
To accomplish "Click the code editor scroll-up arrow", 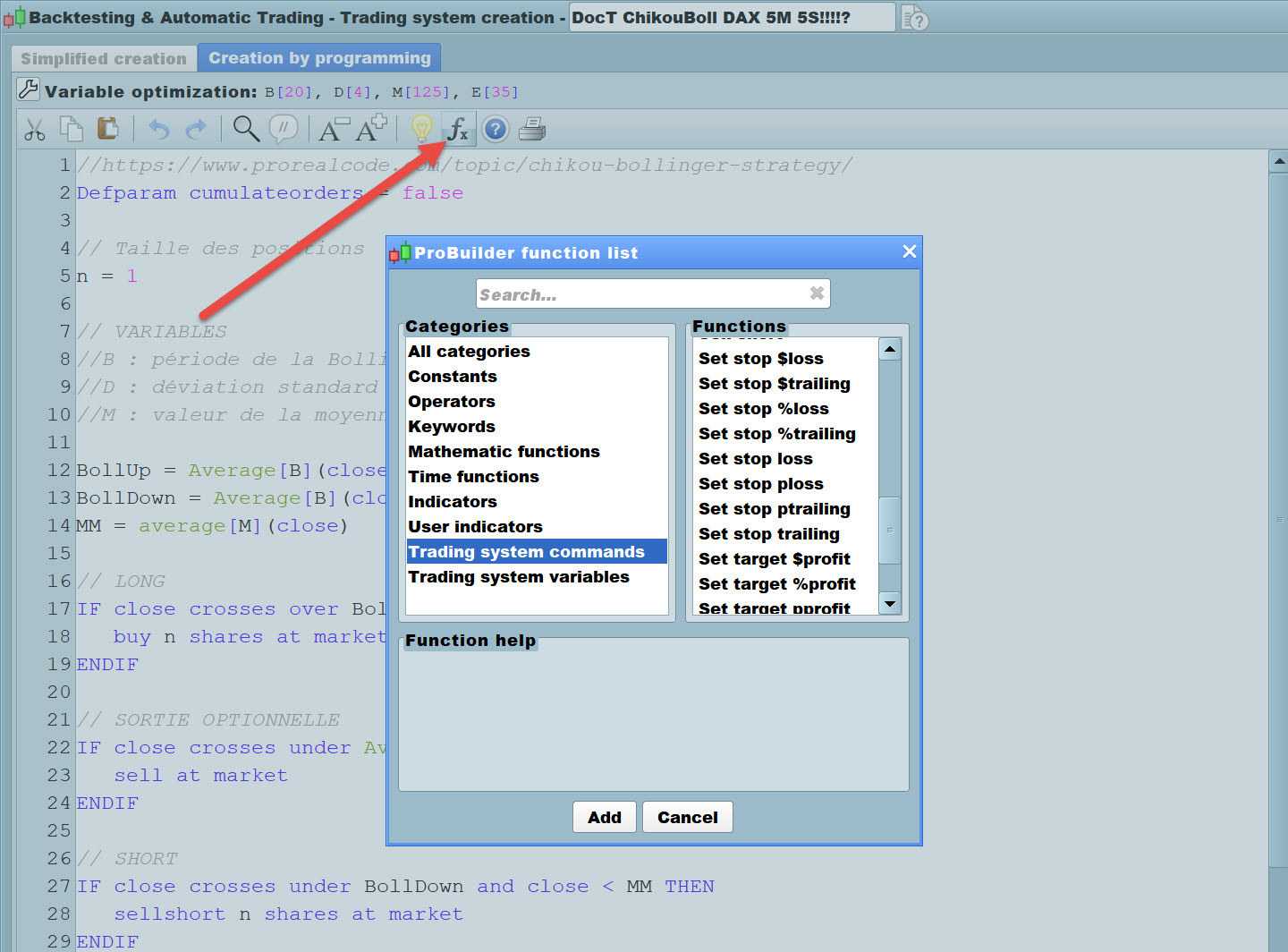I will point(1279,162).
